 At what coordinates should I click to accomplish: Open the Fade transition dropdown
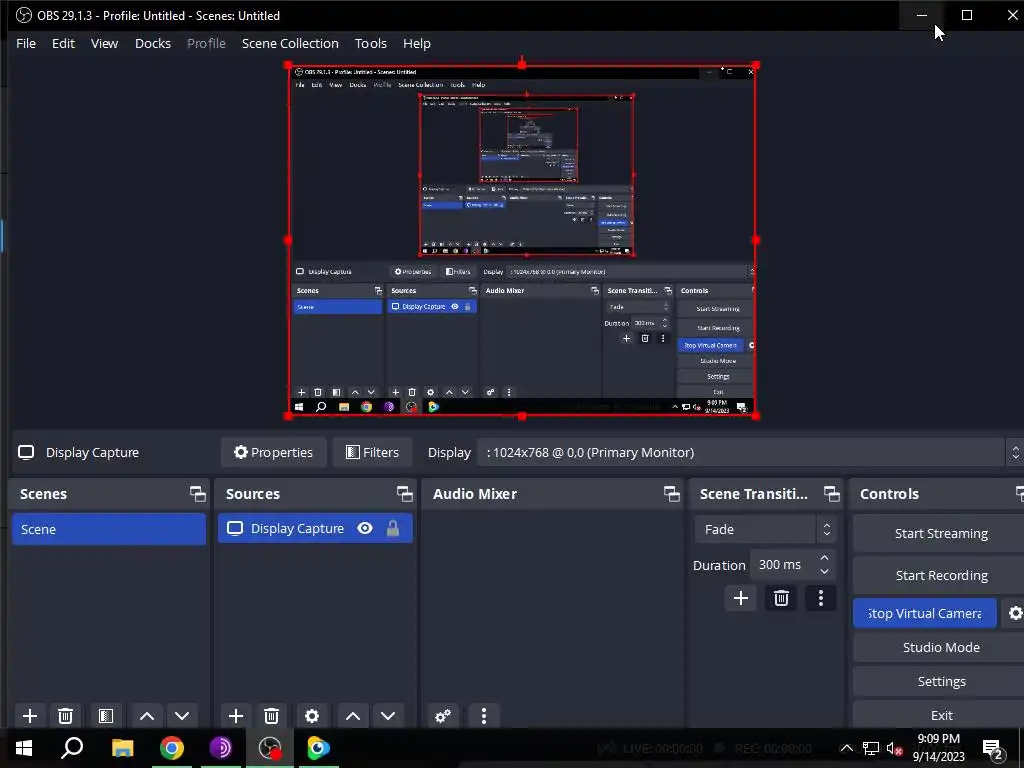point(764,529)
